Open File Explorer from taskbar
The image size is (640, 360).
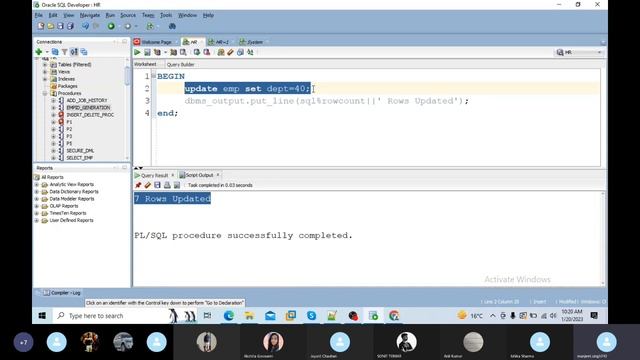pos(249,316)
